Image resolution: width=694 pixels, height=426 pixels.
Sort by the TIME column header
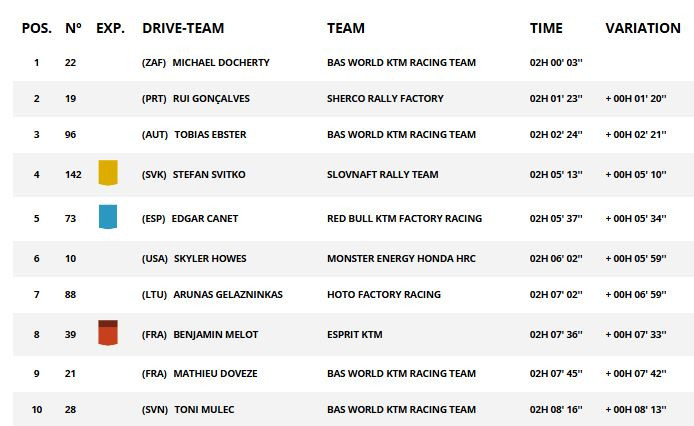point(546,28)
